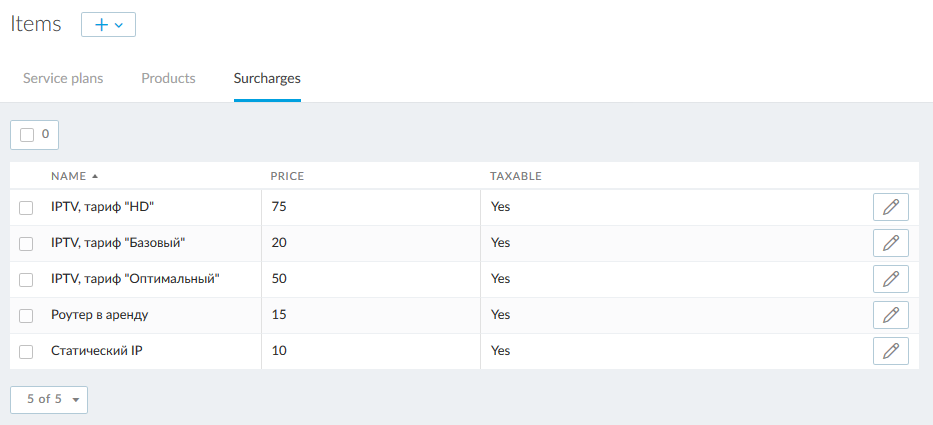Switch to the Service plans tab
Screen dimensions: 933x425
coord(63,78)
